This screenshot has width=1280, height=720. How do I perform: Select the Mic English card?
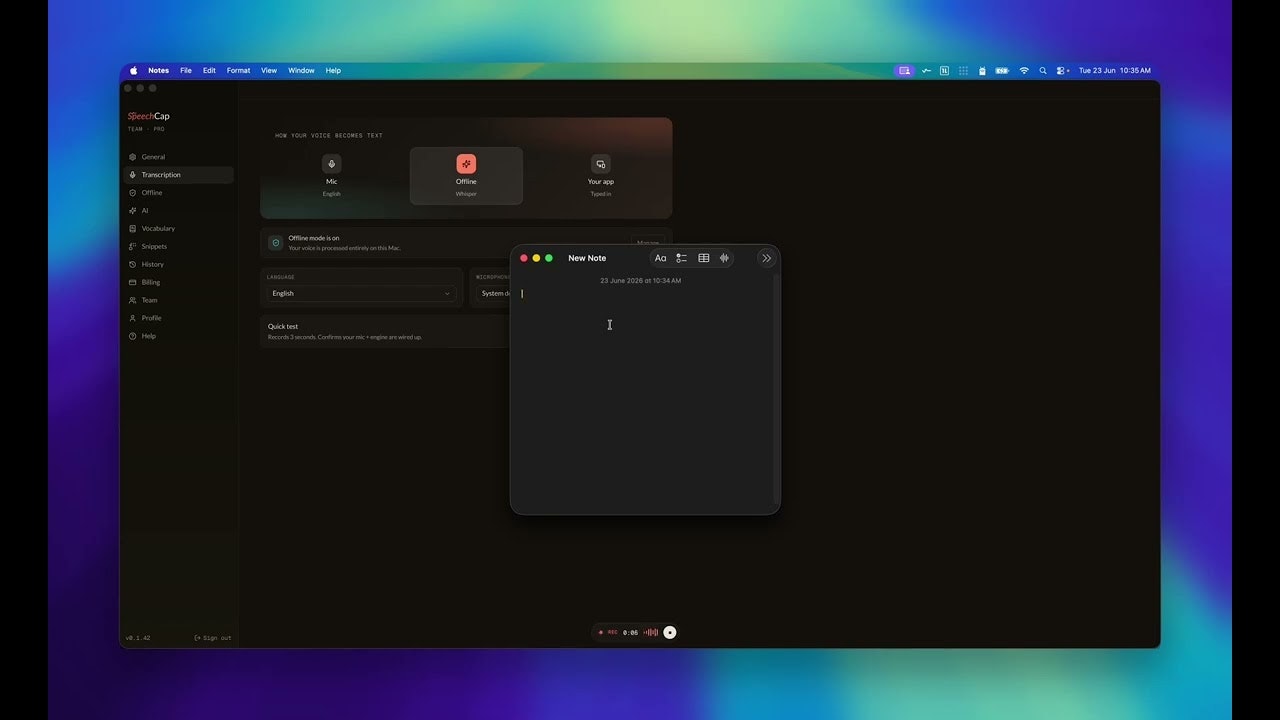pos(332,176)
